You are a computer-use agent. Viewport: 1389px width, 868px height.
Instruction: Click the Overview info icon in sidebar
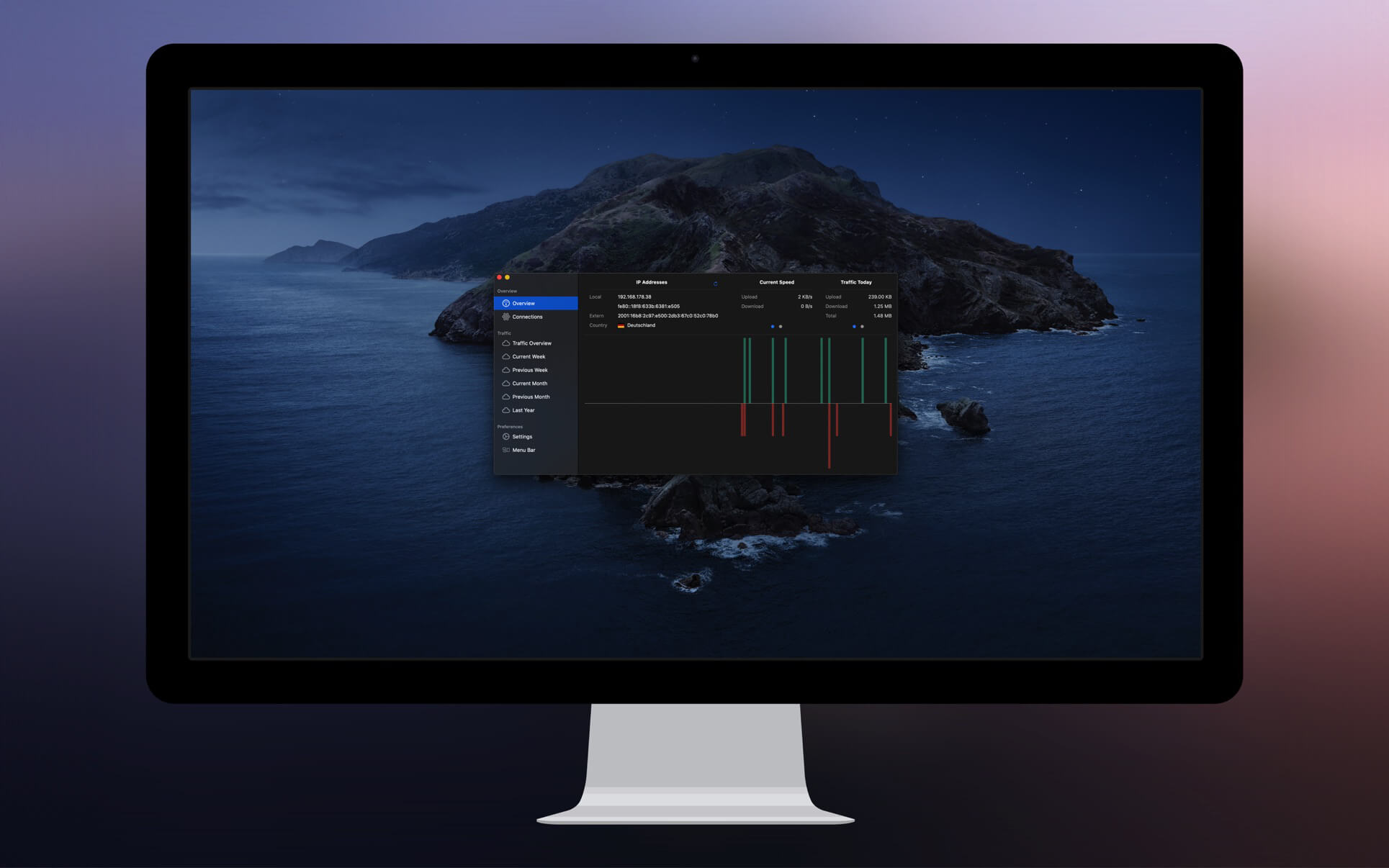pos(505,304)
